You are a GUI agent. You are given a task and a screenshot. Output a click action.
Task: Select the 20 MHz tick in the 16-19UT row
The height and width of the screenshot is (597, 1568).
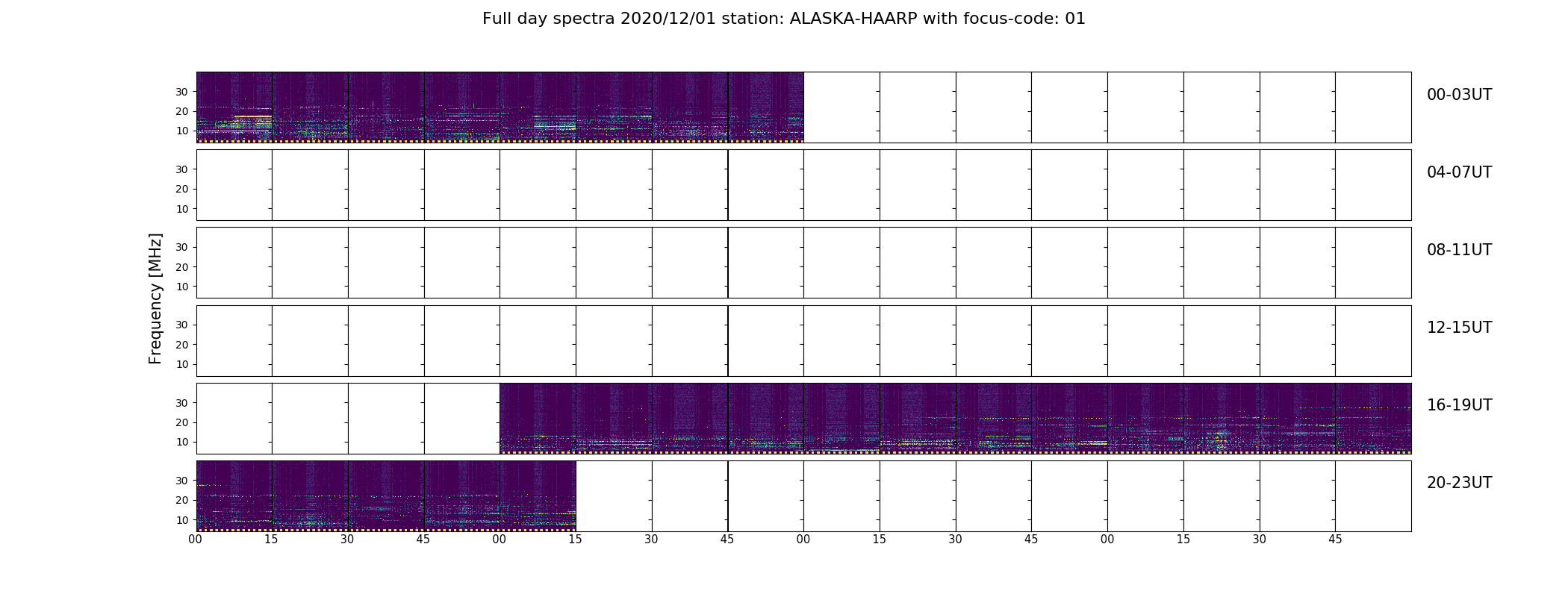pyautogui.click(x=182, y=422)
